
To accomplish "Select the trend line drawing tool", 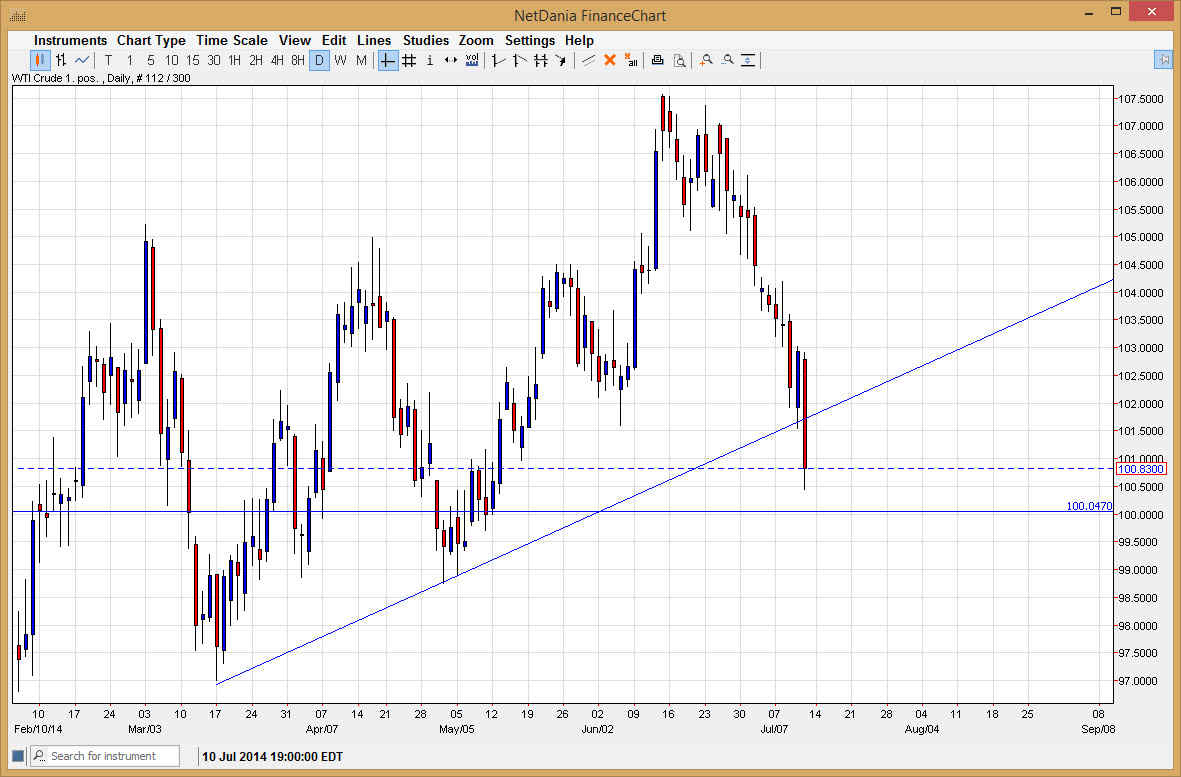I will (x=497, y=60).
